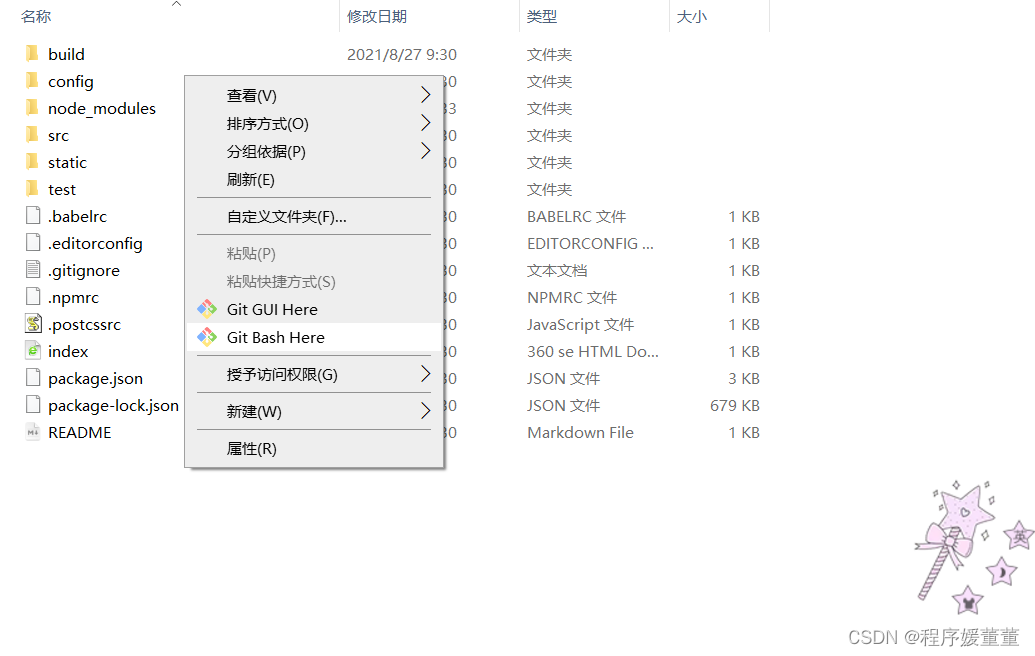The image size is (1035, 656).
Task: Open 自定义文件夹(F)... menu entry
Action: click(x=314, y=216)
